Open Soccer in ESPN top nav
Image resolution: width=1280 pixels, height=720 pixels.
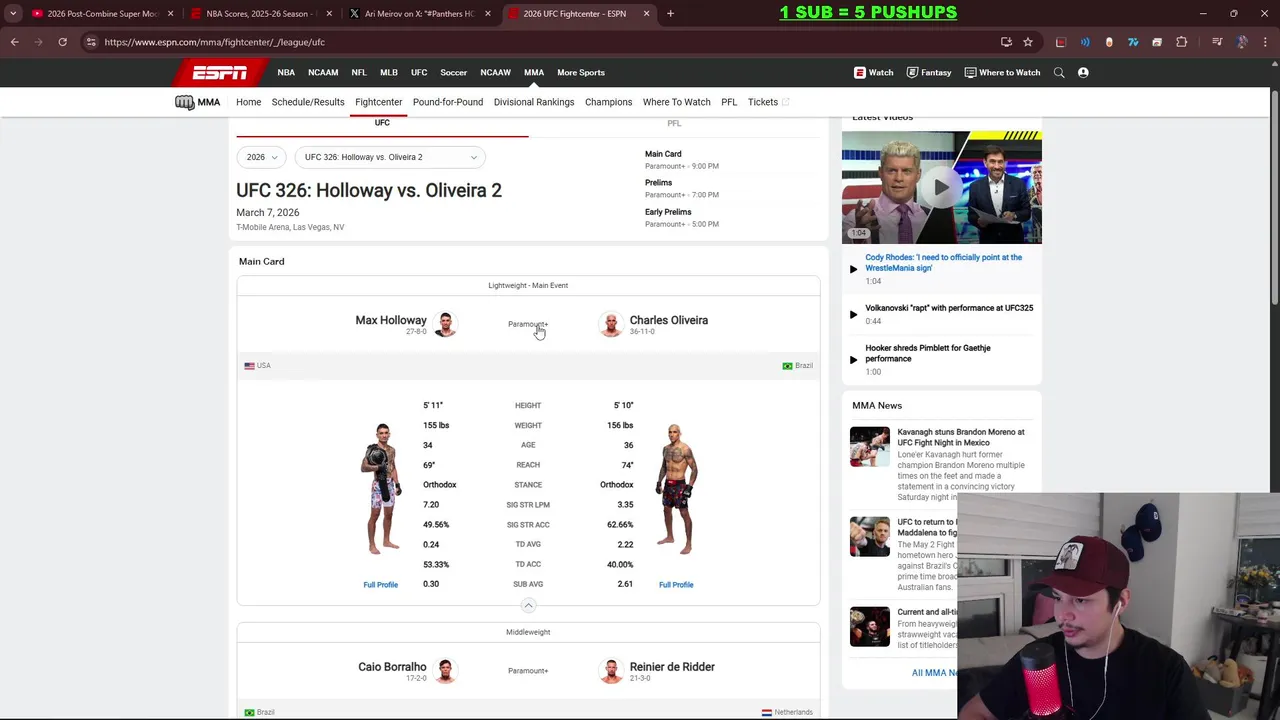tap(453, 72)
